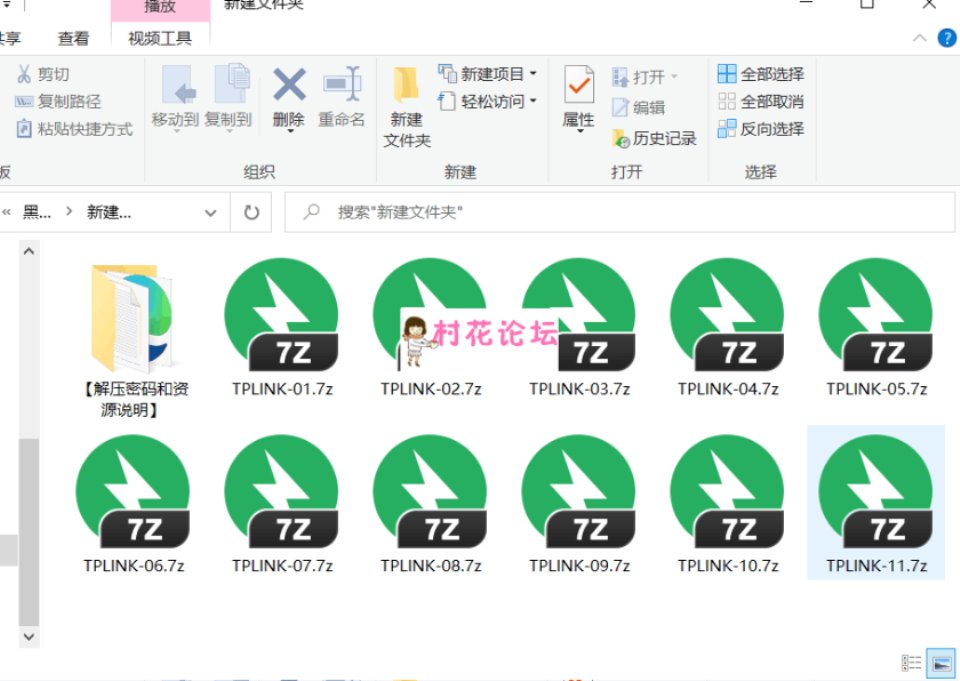Viewport: 960px width, 681px height.
Task: Click the Edit (编辑) button
Action: 639,108
